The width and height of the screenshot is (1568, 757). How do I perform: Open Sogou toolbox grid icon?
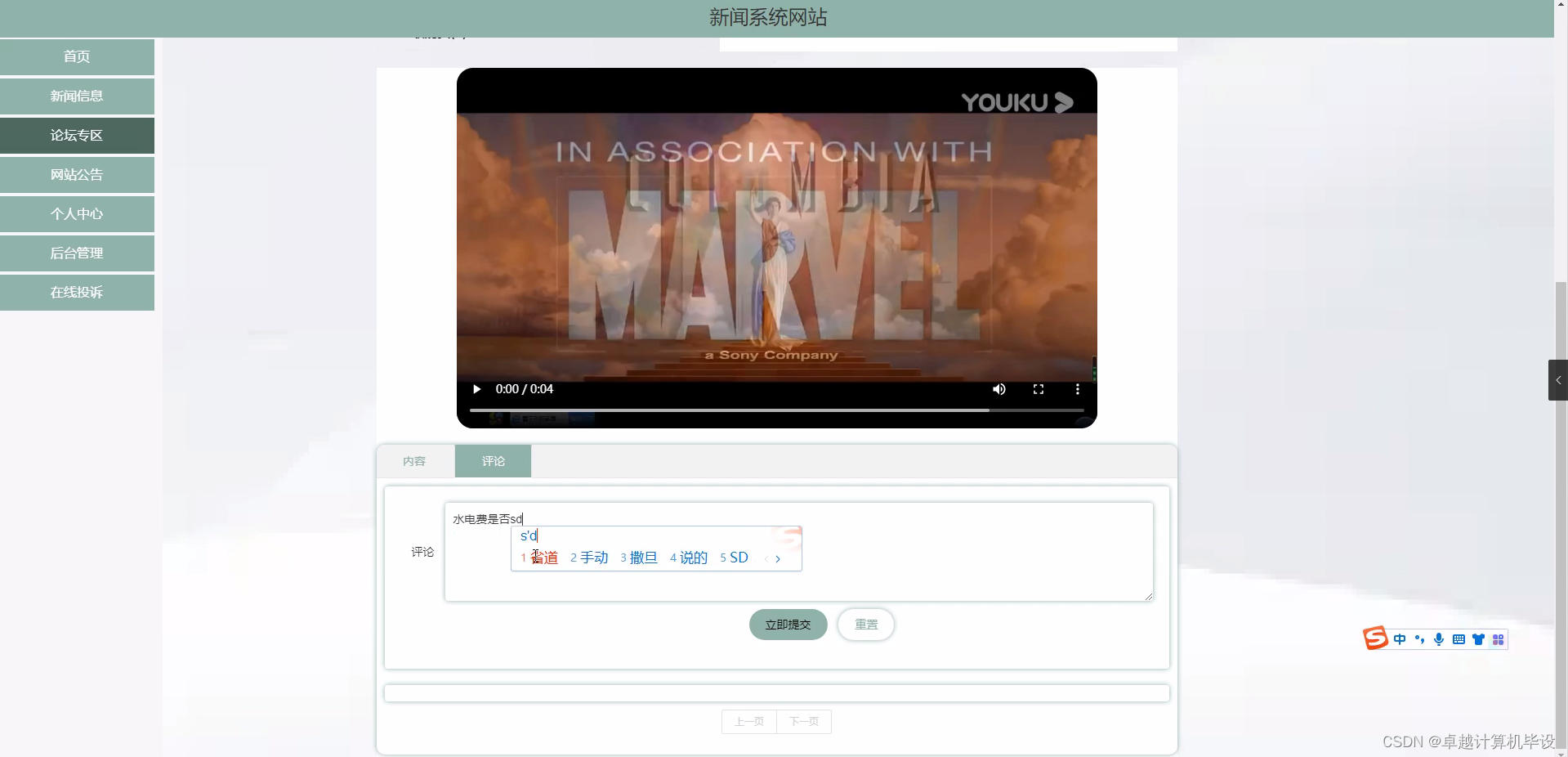tap(1498, 639)
